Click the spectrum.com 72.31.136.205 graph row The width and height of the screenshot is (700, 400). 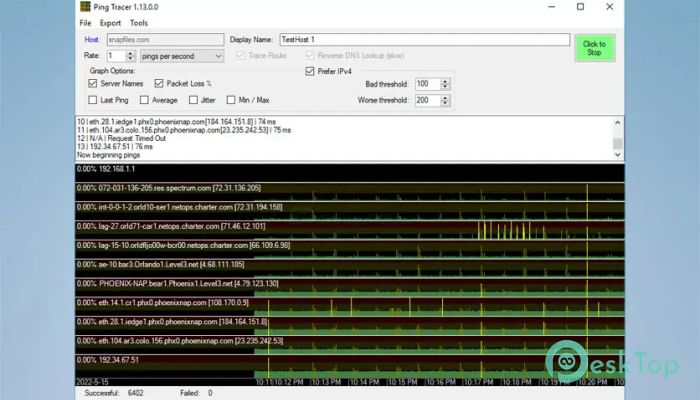pos(350,192)
